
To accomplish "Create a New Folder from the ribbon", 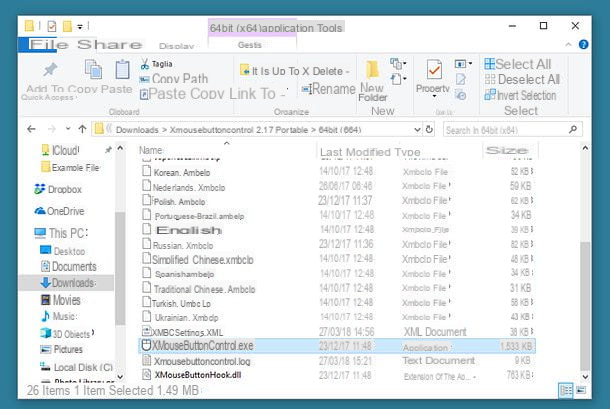I will tap(372, 81).
